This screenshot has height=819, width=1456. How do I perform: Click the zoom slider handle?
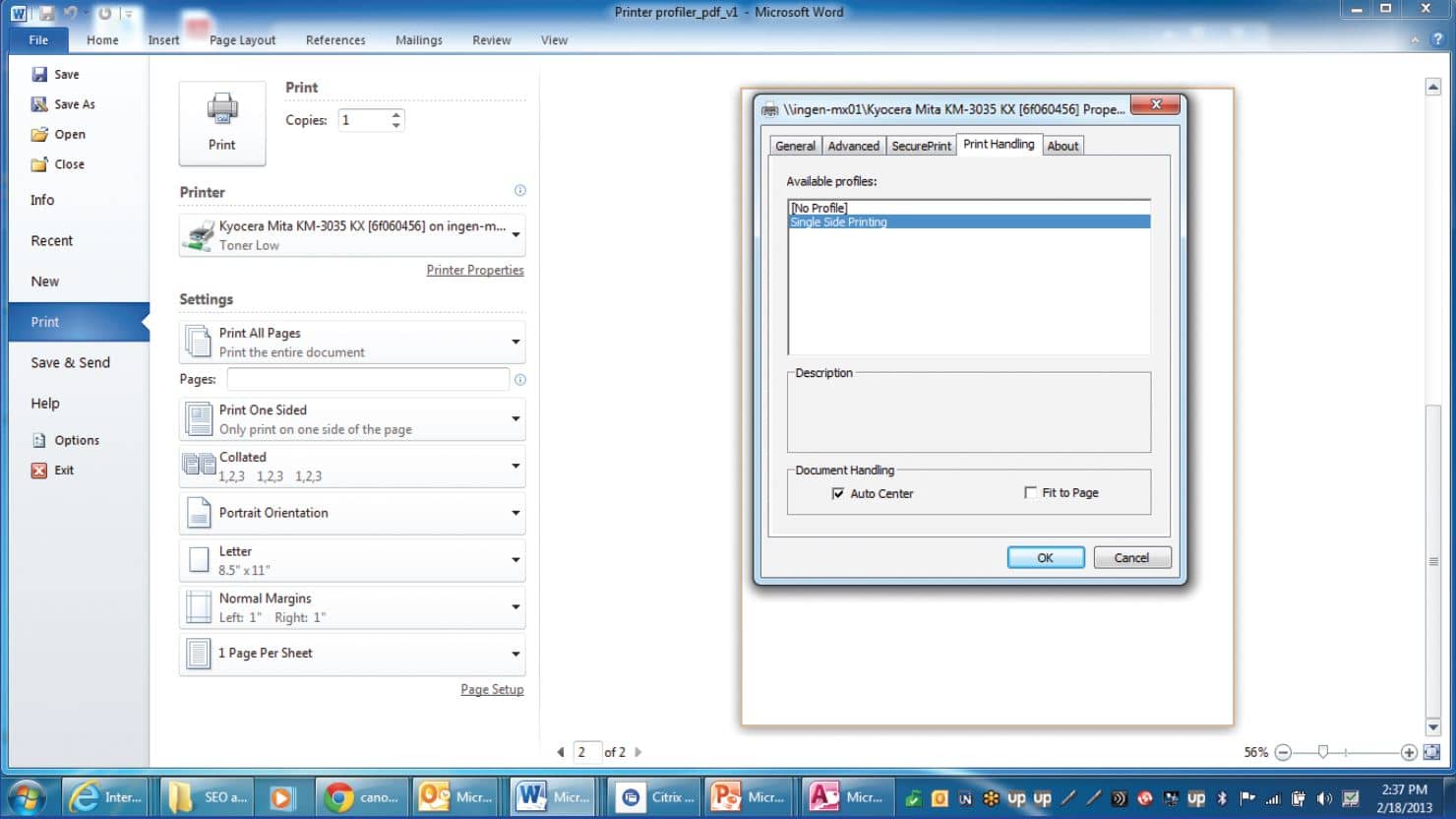(1323, 752)
